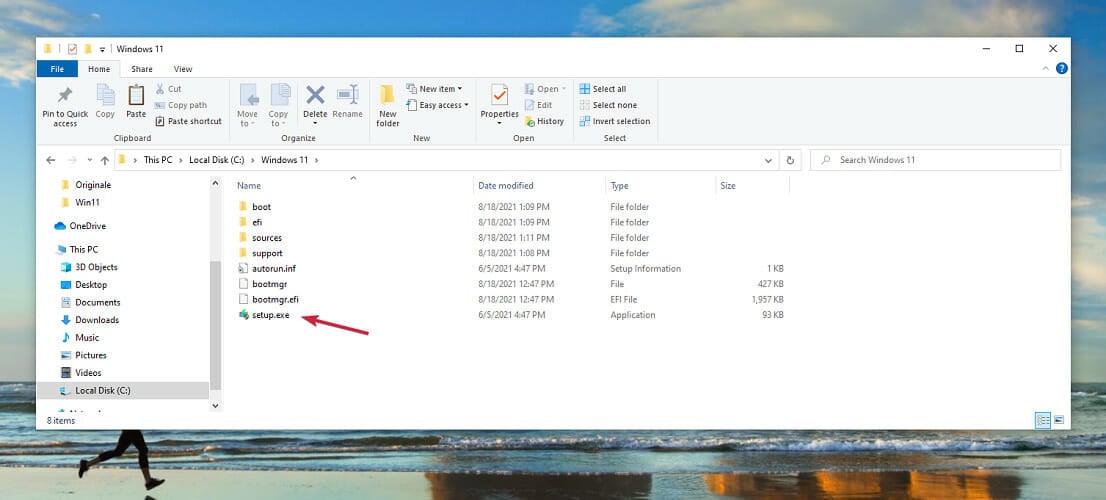Click Paste shortcut in ribbon
1106x500 pixels.
(x=188, y=121)
